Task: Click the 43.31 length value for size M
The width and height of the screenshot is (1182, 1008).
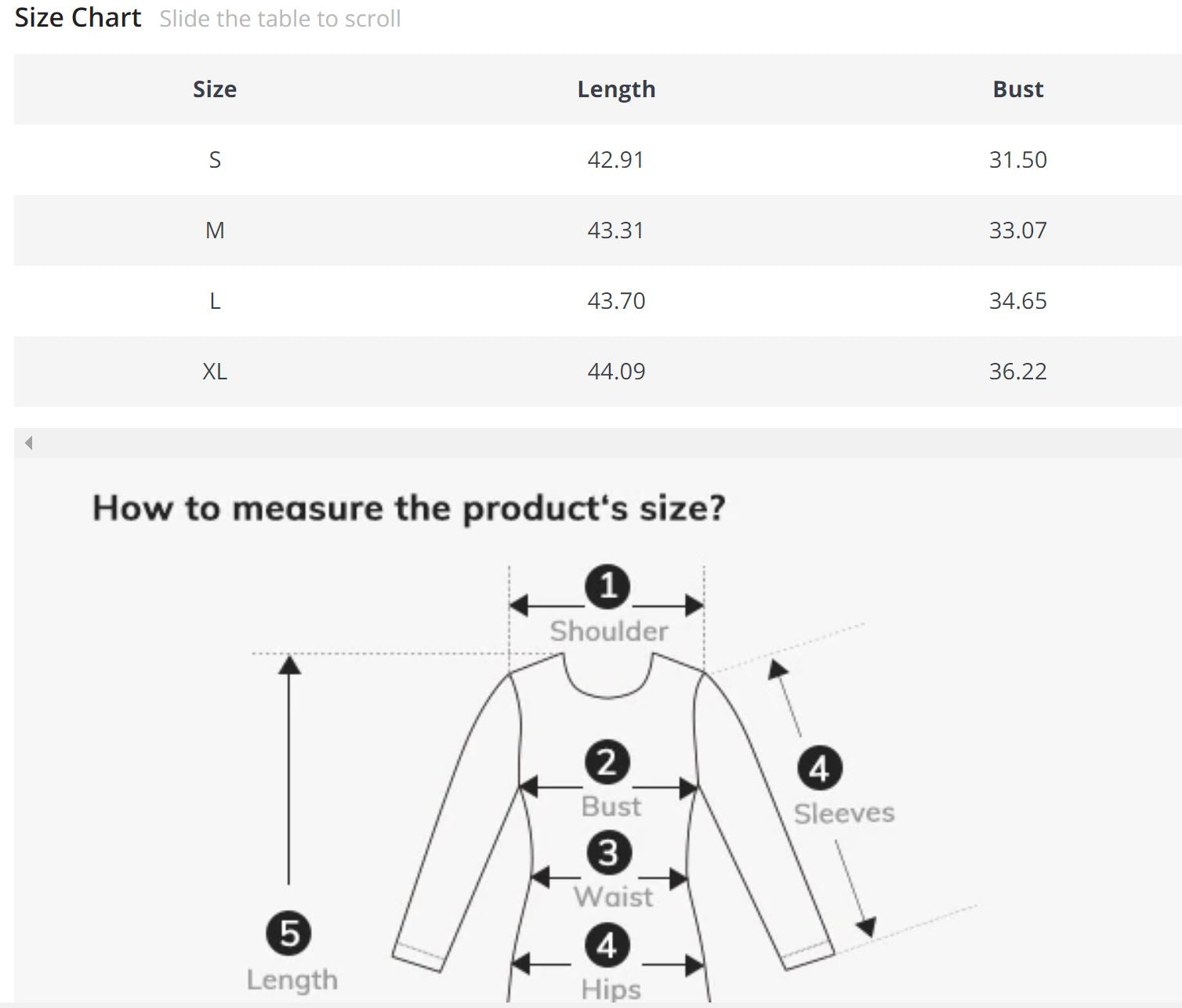Action: point(615,230)
